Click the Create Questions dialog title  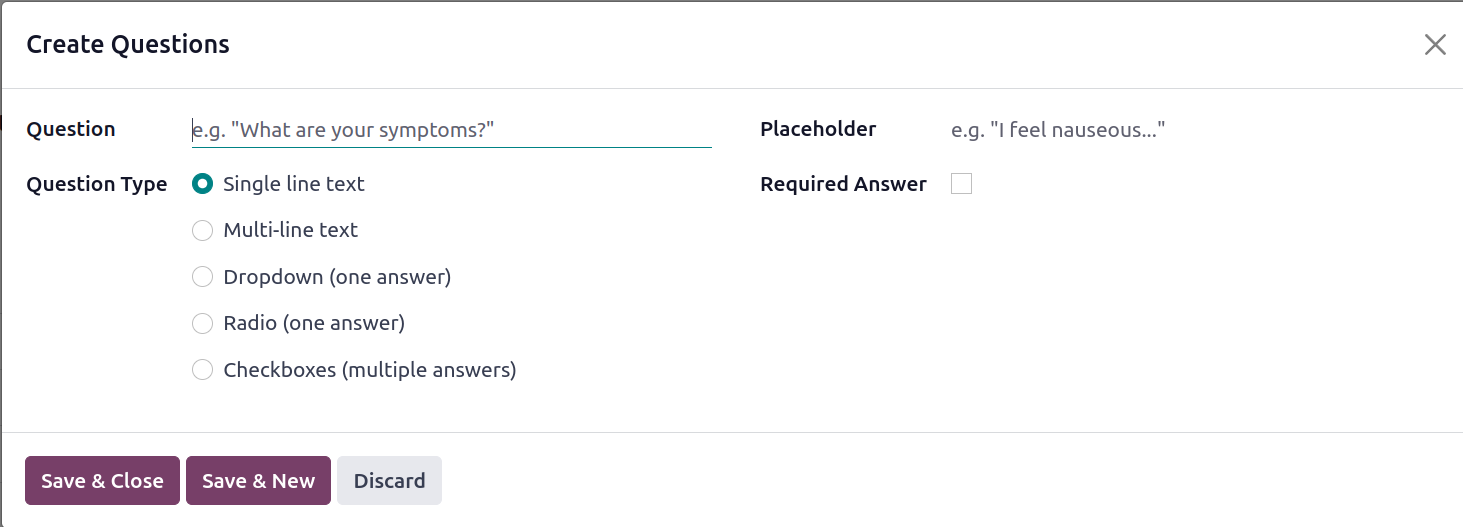point(128,44)
